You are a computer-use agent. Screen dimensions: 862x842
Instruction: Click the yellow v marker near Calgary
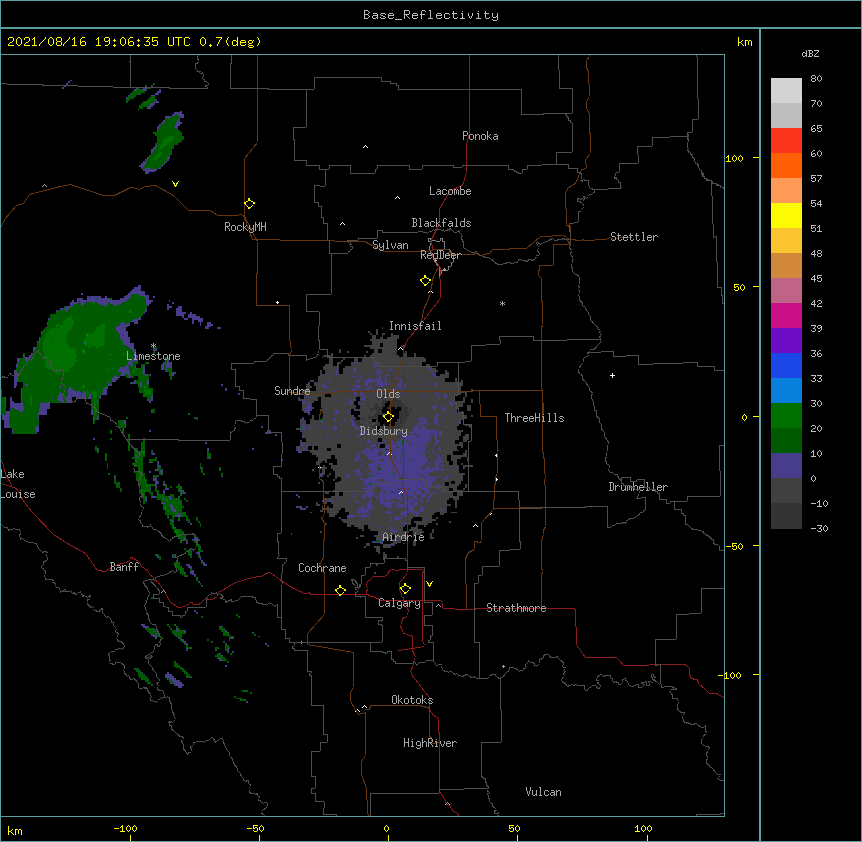click(x=429, y=584)
